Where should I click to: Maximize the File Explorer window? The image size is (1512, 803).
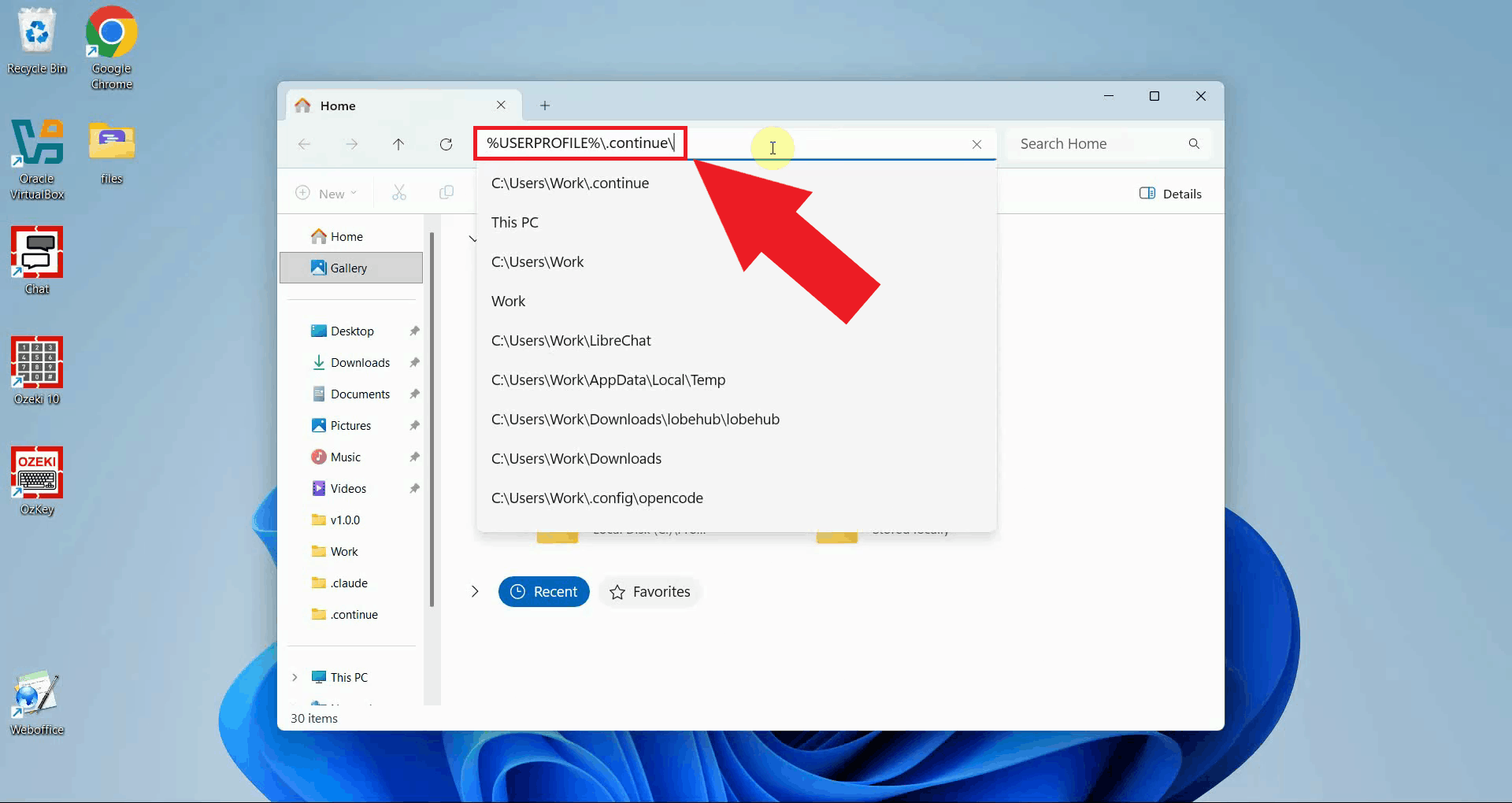(1154, 96)
